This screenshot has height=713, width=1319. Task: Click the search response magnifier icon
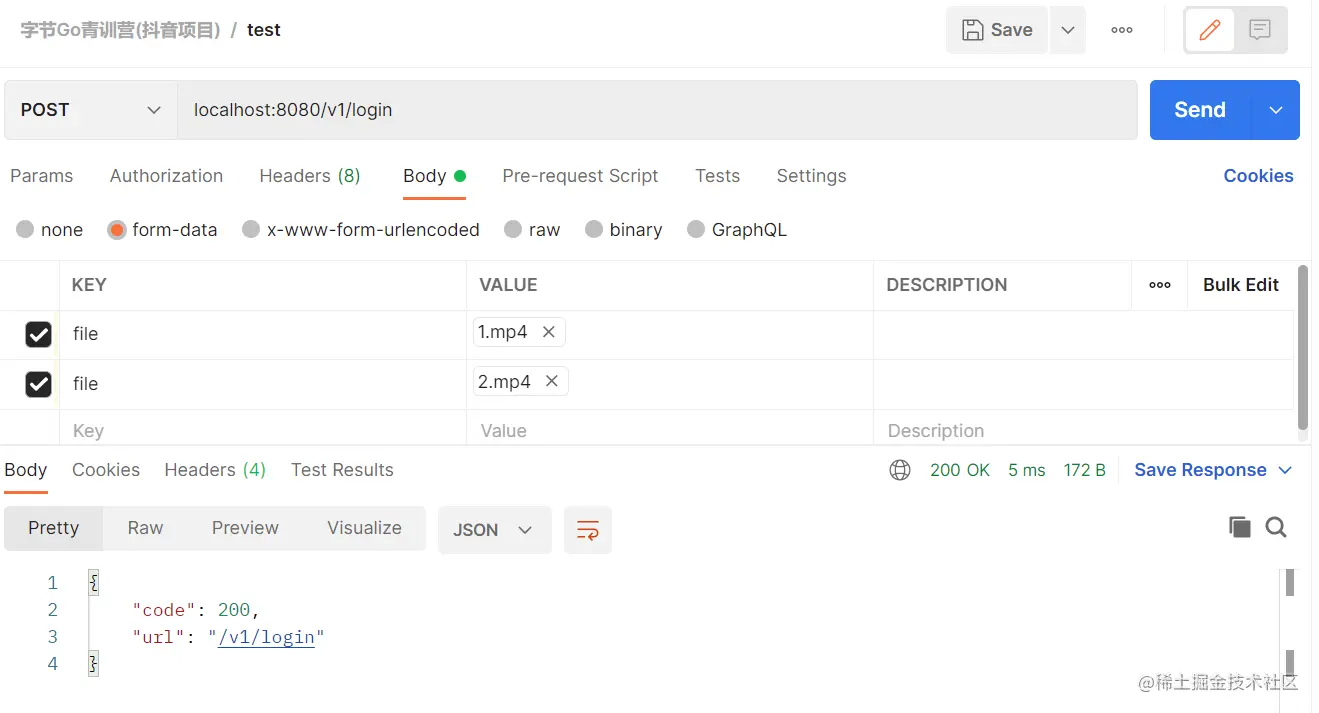coord(1276,527)
